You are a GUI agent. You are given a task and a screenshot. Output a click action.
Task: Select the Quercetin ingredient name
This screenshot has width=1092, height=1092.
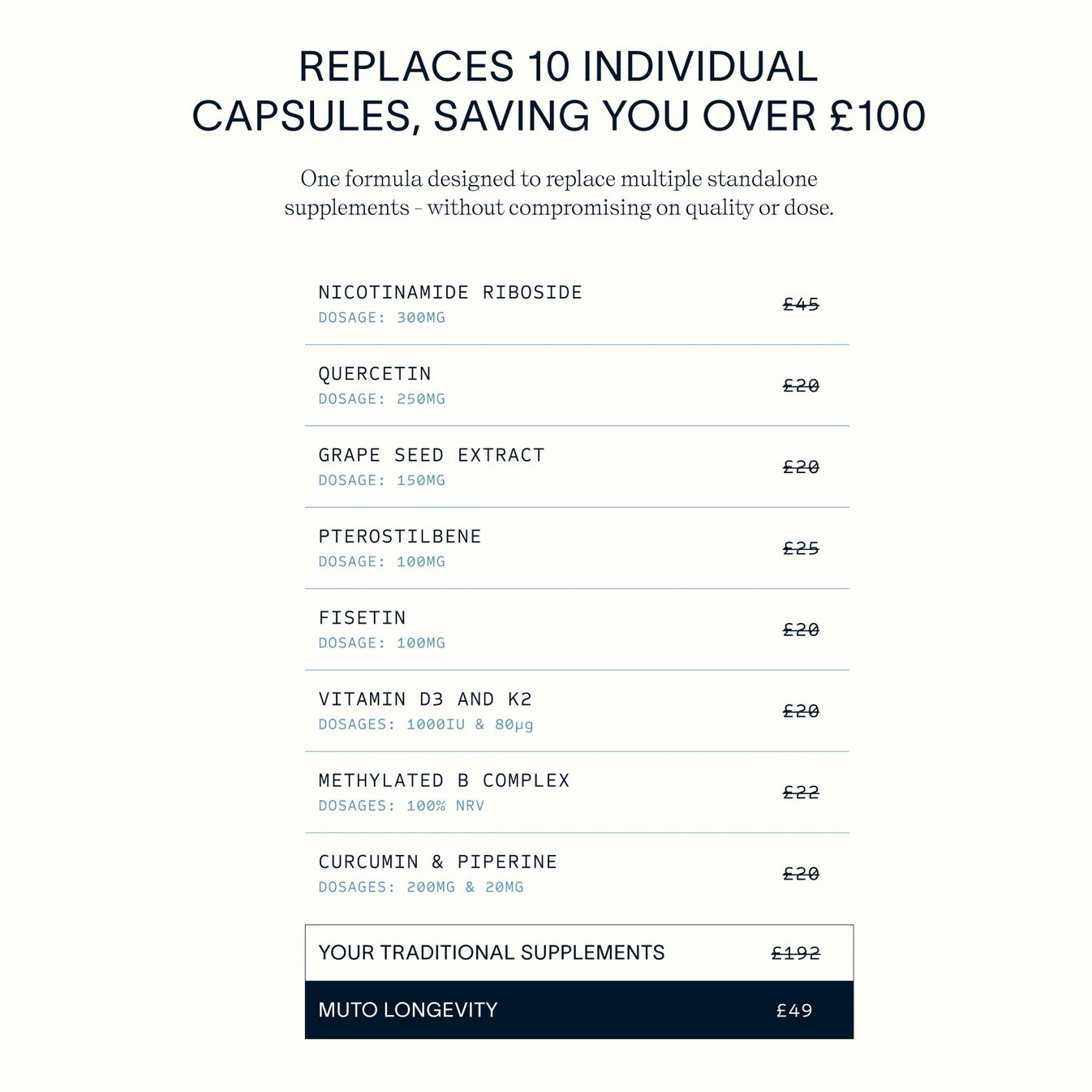375,374
